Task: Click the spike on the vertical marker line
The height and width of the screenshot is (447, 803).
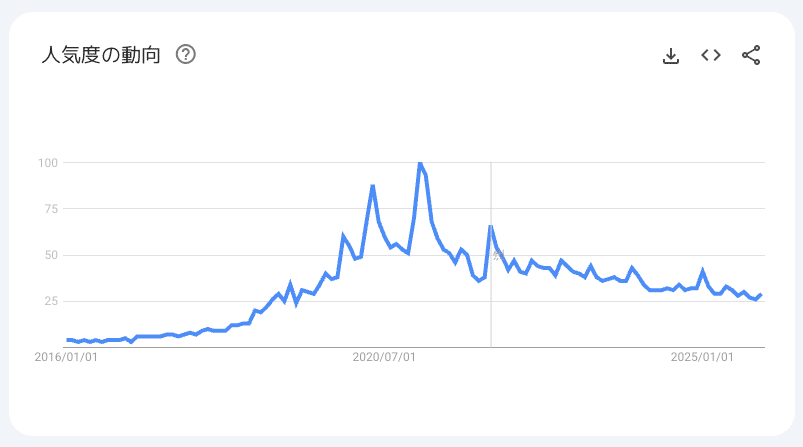Action: click(x=491, y=227)
